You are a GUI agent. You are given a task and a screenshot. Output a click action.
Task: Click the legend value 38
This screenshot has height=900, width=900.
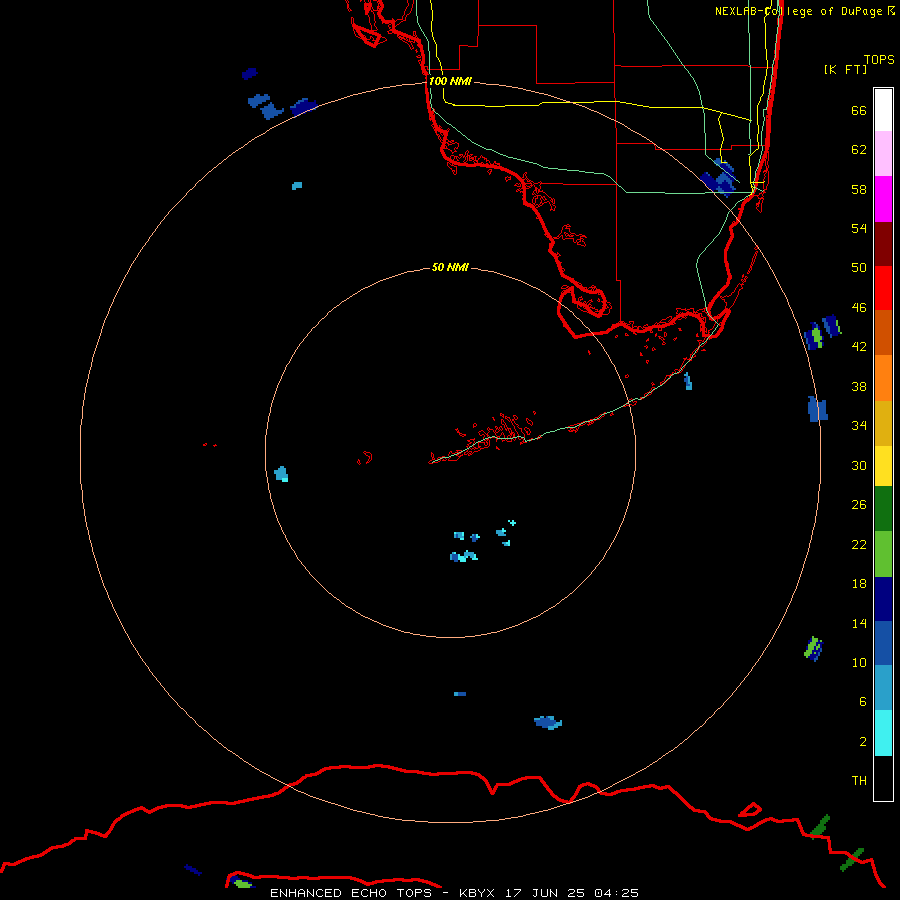[859, 386]
